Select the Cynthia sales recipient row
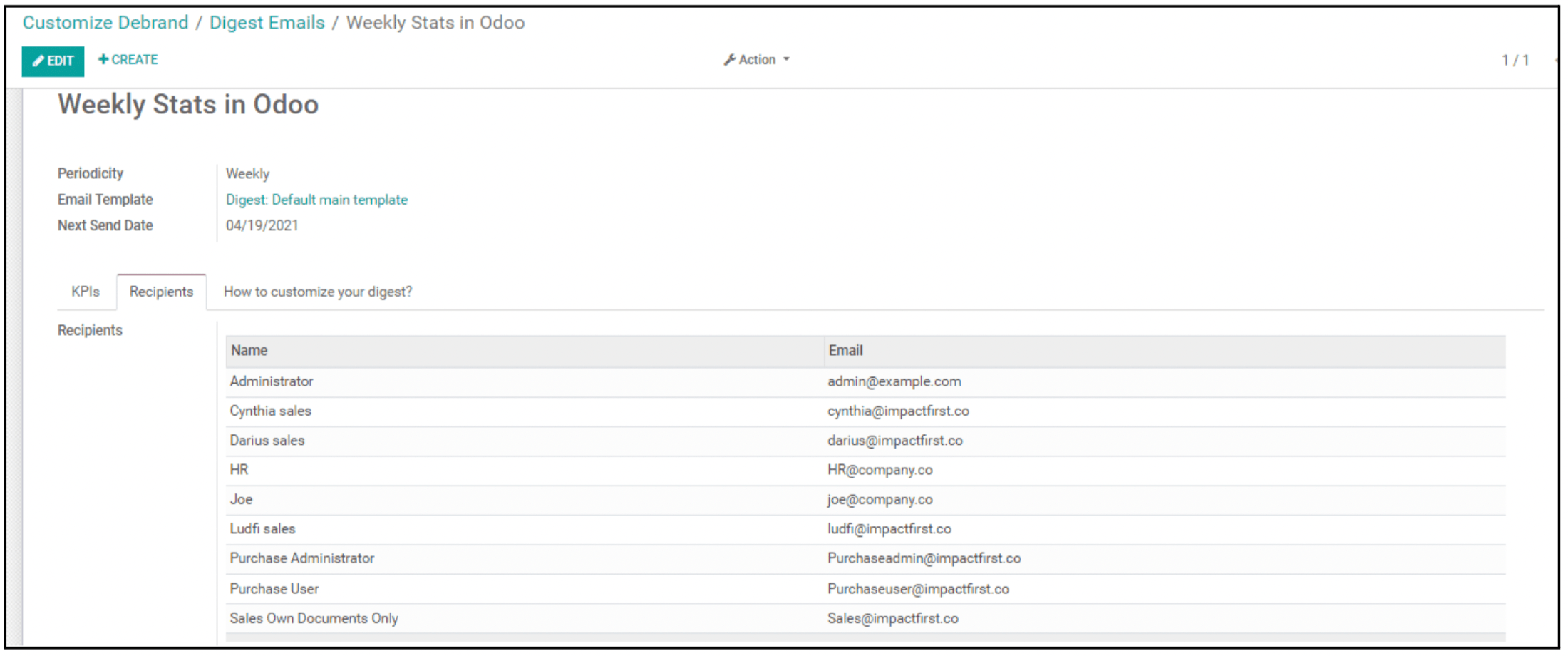Image resolution: width=1568 pixels, height=656 pixels. click(x=270, y=411)
